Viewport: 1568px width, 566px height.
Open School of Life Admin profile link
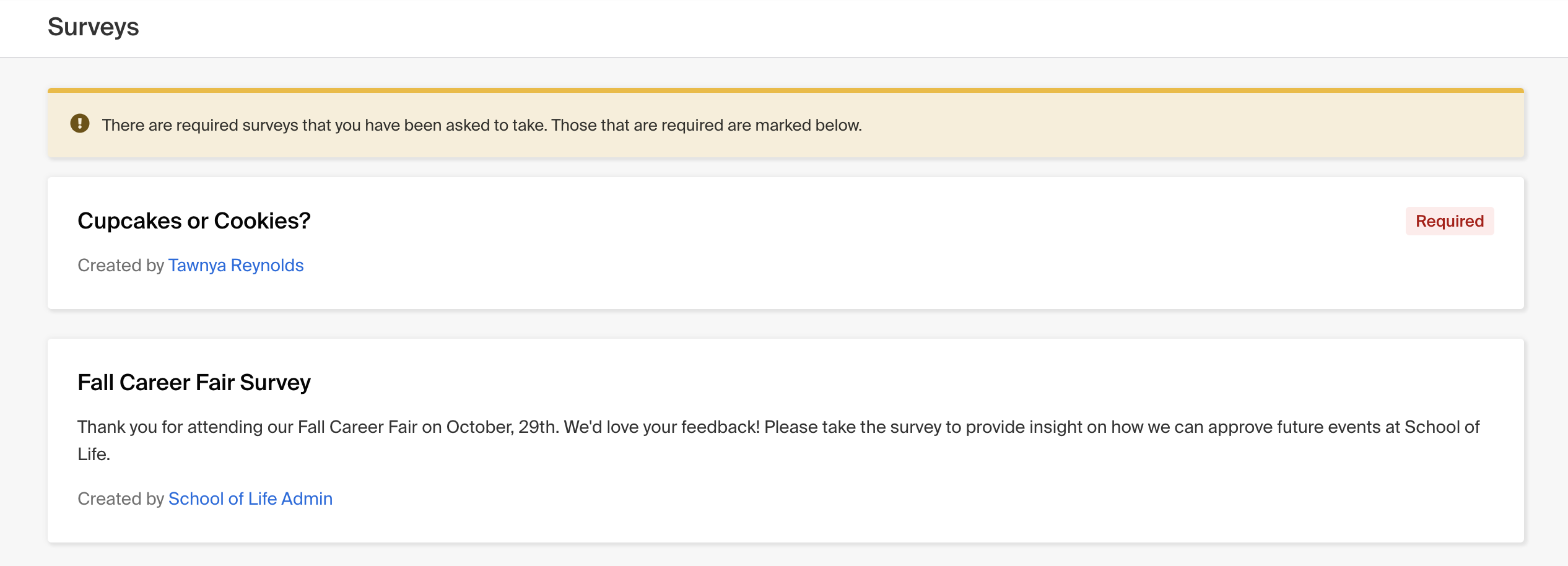(250, 499)
